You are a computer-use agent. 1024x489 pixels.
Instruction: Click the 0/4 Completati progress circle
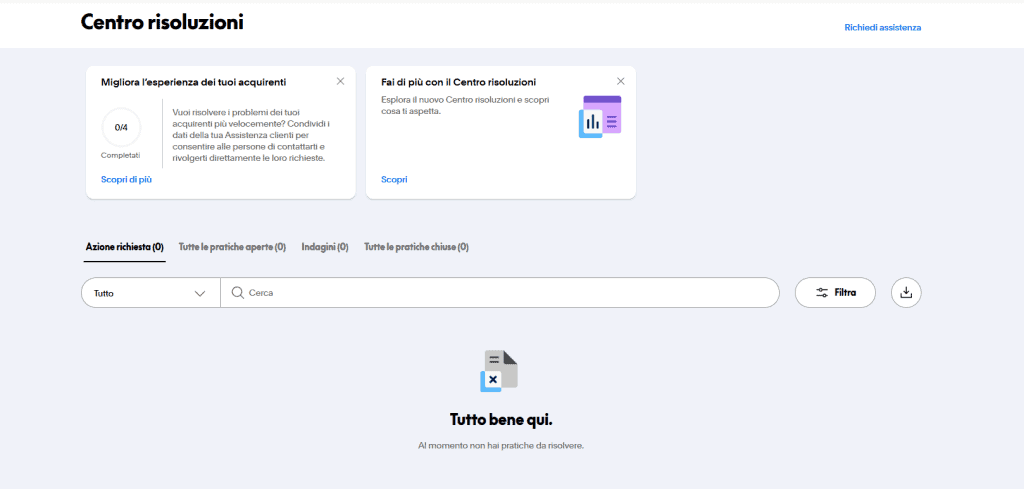coord(121,128)
